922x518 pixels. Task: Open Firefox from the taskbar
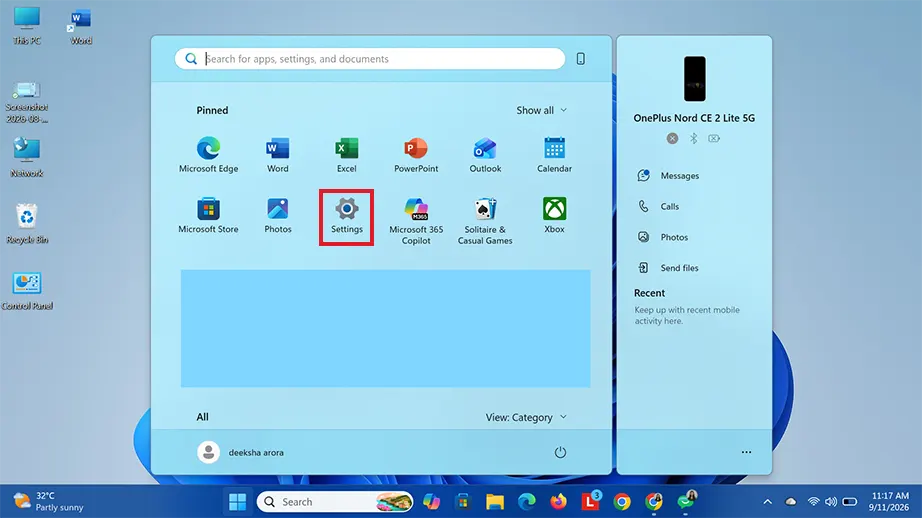click(558, 502)
